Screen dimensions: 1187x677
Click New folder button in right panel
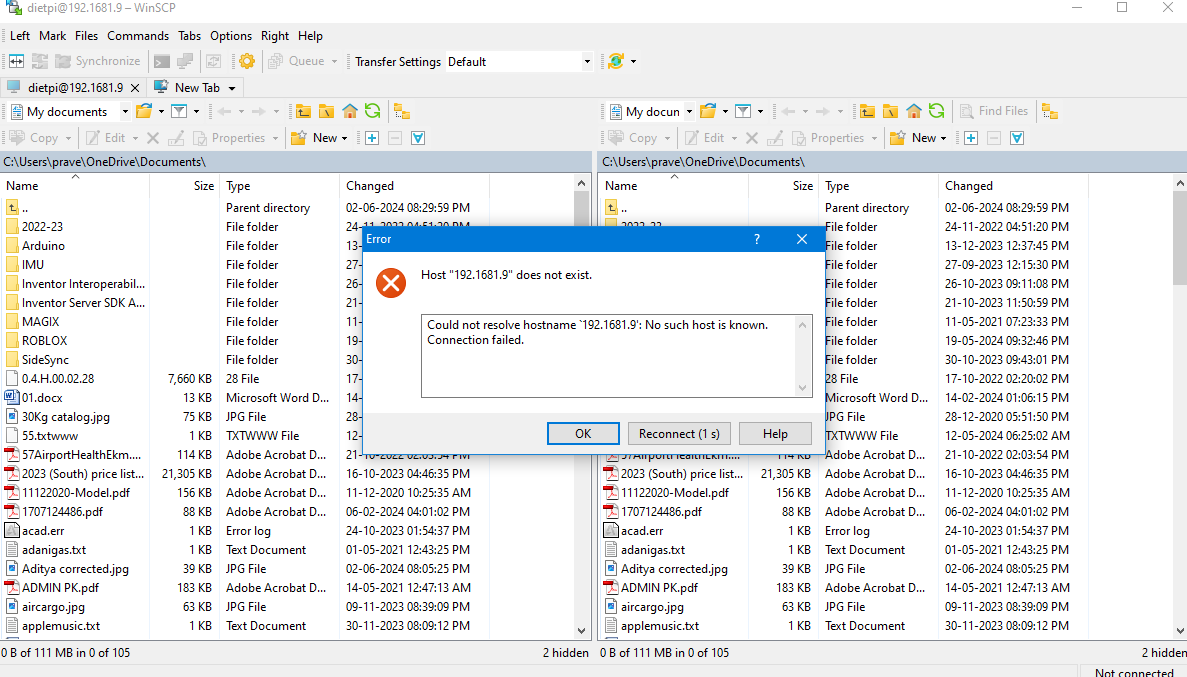coord(917,138)
